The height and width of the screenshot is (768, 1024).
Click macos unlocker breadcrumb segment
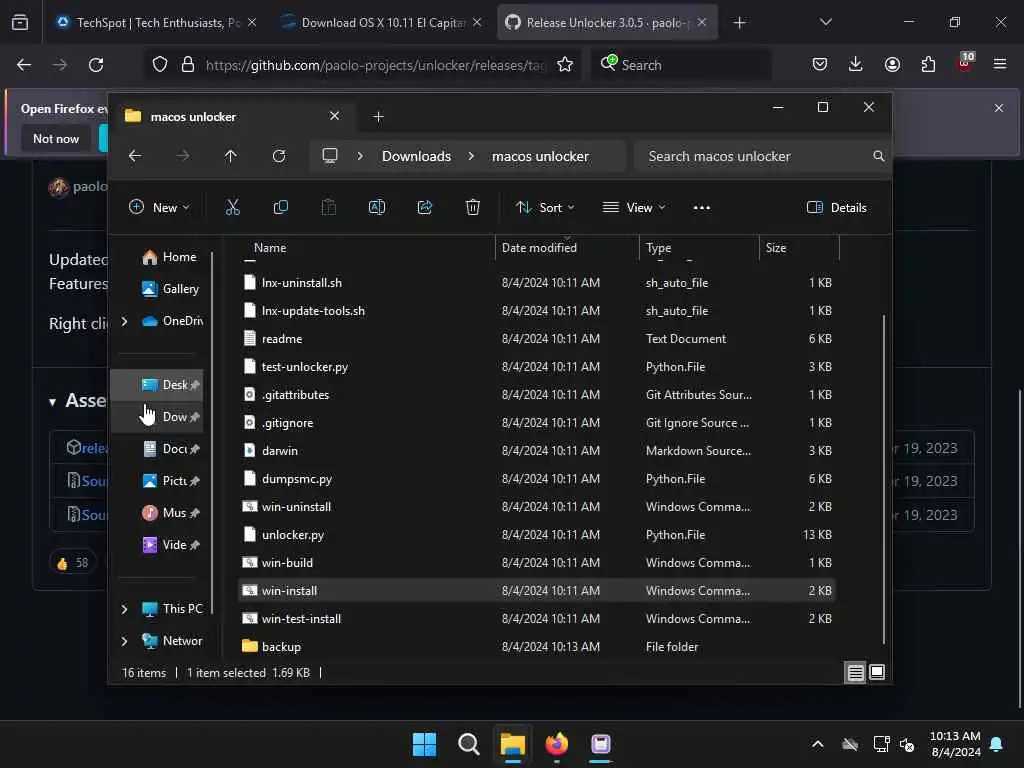tap(540, 156)
